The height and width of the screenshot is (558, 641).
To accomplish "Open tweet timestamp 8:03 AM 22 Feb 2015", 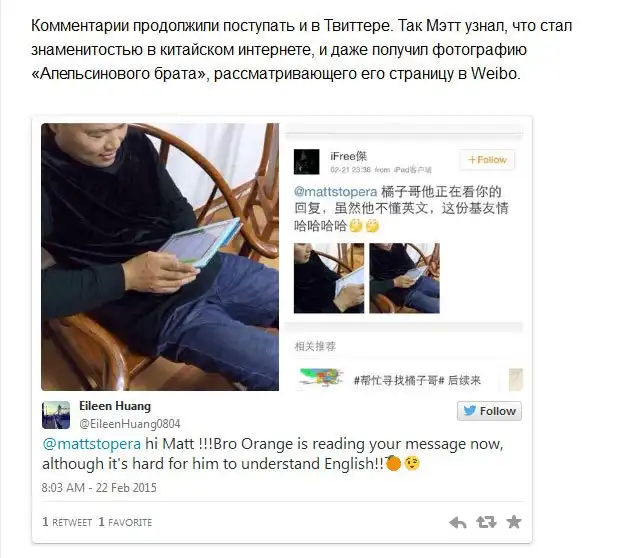I will (99, 488).
